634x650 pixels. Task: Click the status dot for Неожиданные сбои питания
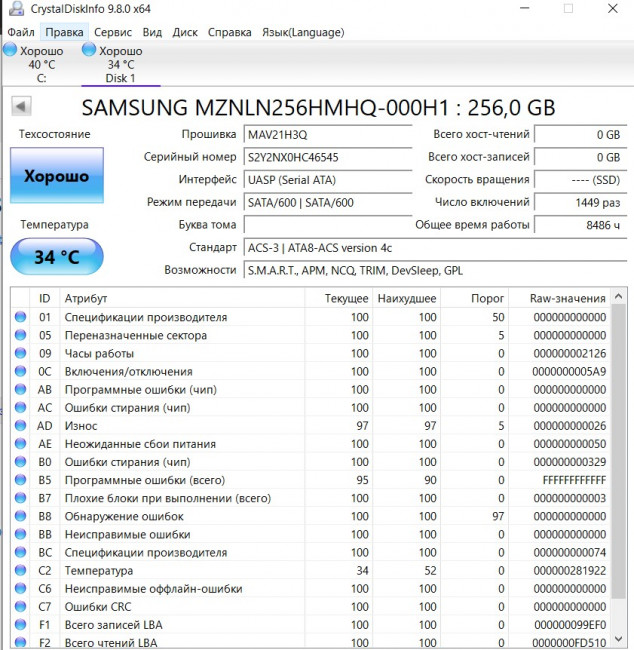pyautogui.click(x=20, y=444)
